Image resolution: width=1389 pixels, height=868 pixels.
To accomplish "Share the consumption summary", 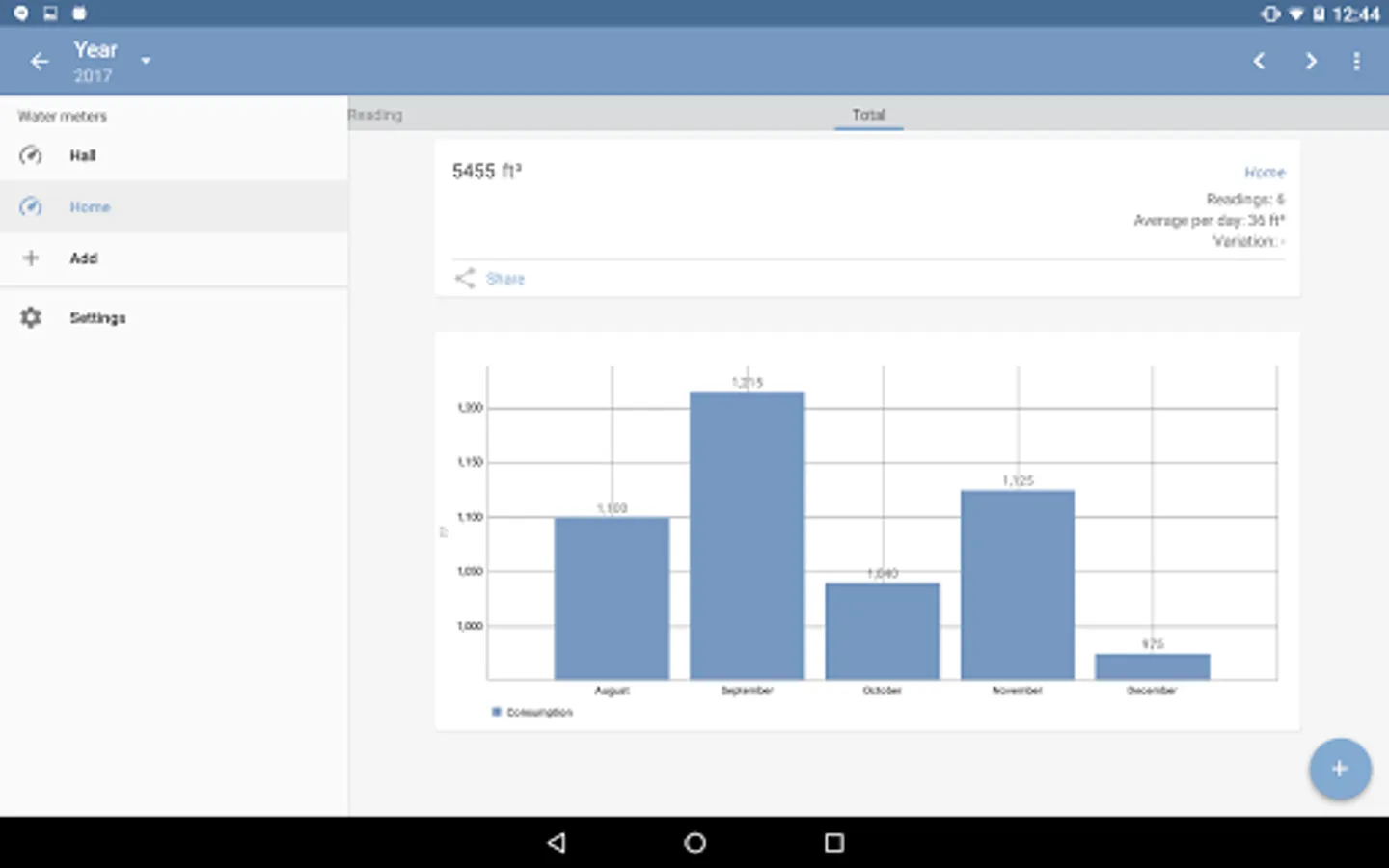I will click(x=490, y=279).
